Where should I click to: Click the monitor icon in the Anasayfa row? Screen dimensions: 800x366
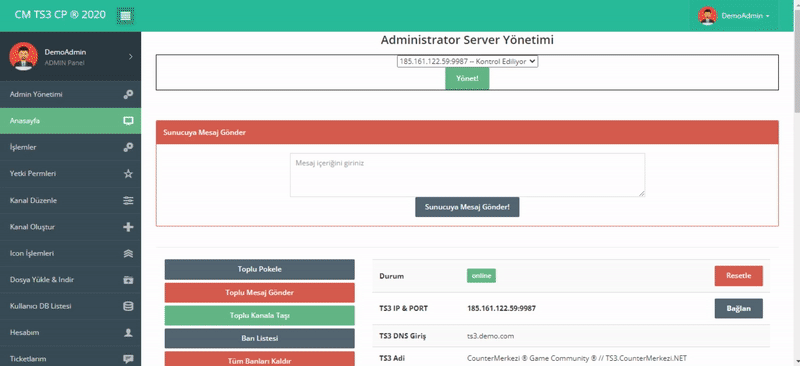point(129,121)
